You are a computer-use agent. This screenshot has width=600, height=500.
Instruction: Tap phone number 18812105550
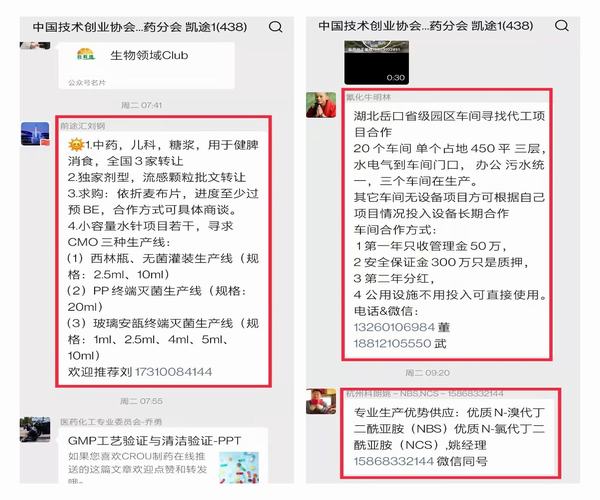pos(393,344)
